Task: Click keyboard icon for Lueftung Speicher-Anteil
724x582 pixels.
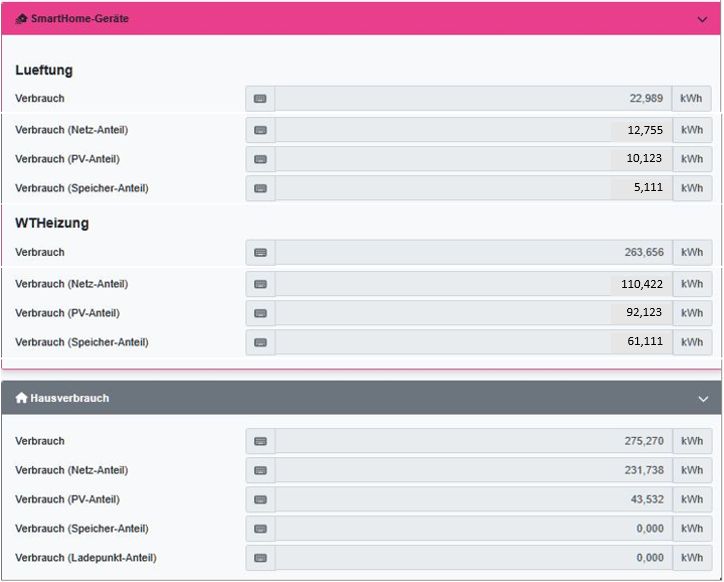Action: coord(260,188)
